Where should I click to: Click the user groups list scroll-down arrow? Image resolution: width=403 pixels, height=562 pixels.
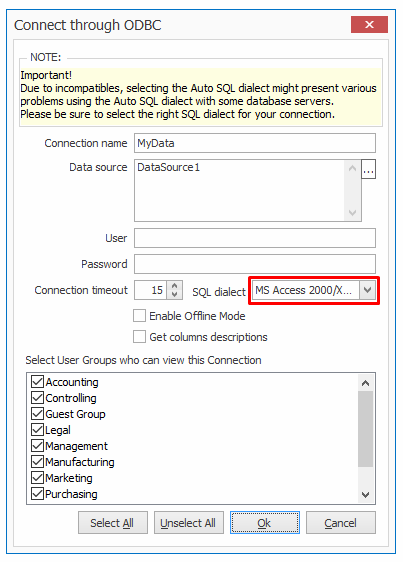tap(365, 495)
